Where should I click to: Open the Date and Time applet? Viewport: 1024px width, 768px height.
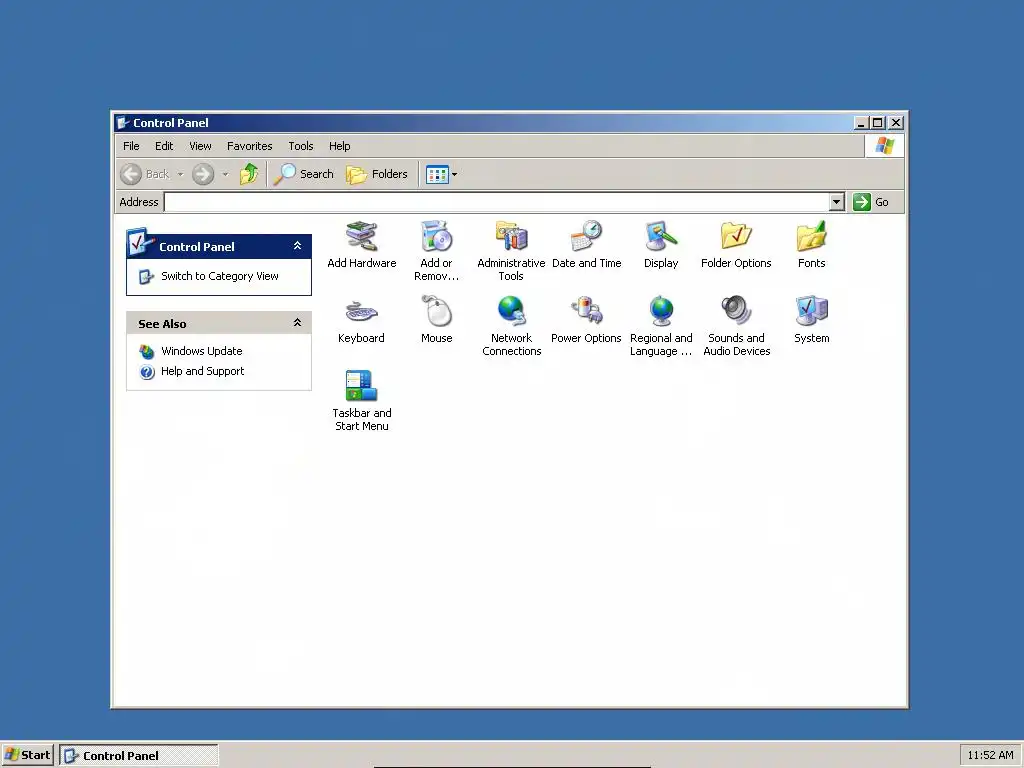[586, 245]
